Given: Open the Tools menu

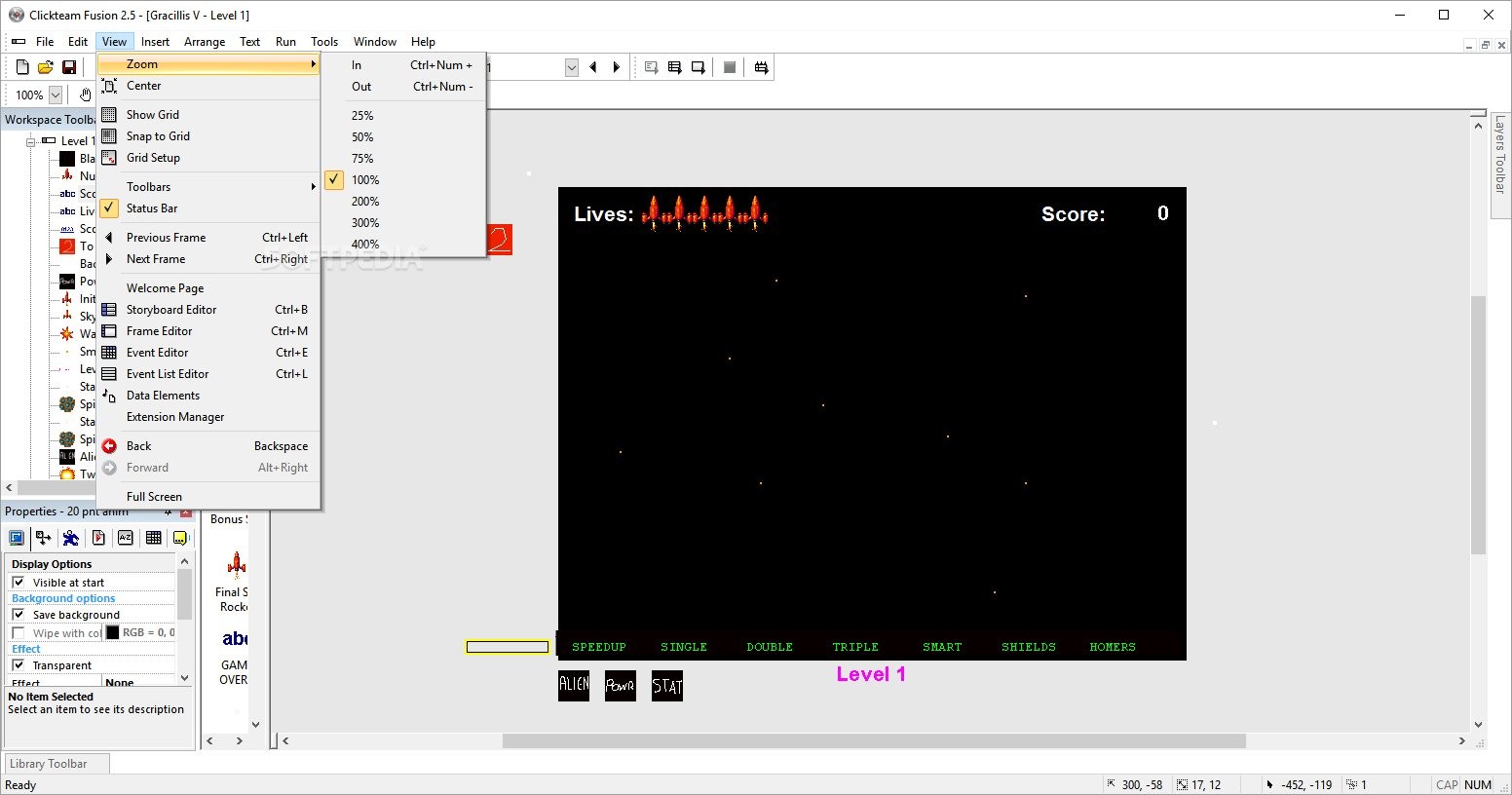Looking at the screenshot, I should point(324,42).
